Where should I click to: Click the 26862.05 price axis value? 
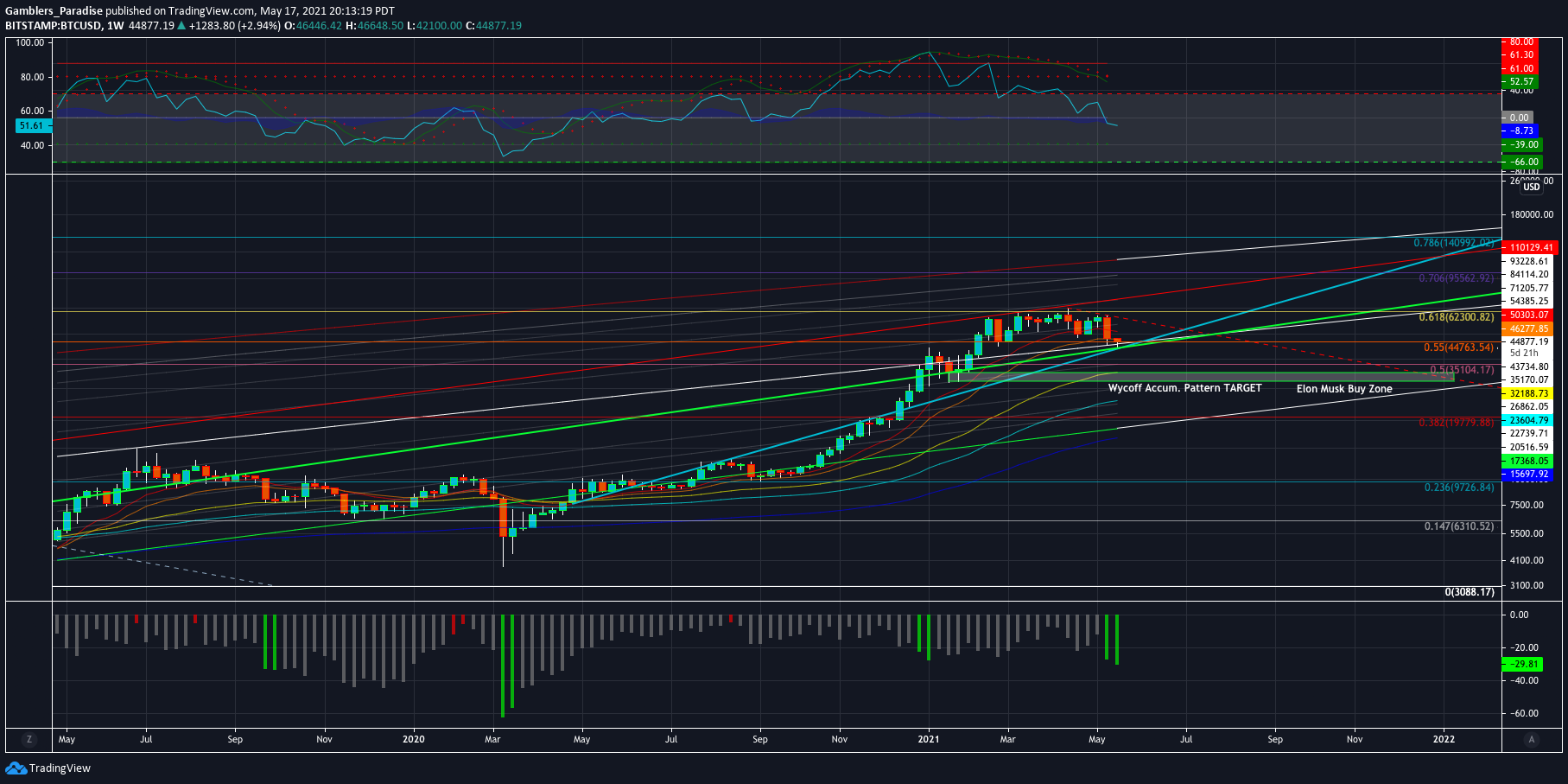(1528, 406)
